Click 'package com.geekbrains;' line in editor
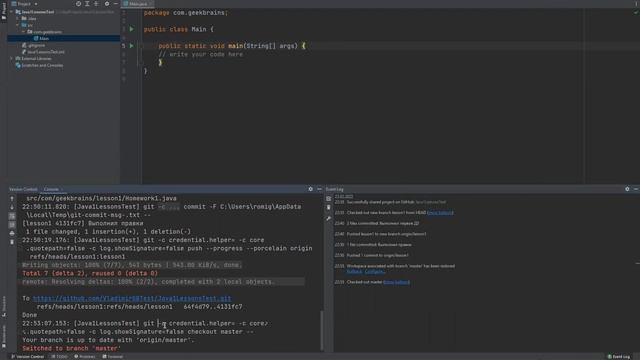Image resolution: width=640 pixels, height=360 pixels. point(186,13)
